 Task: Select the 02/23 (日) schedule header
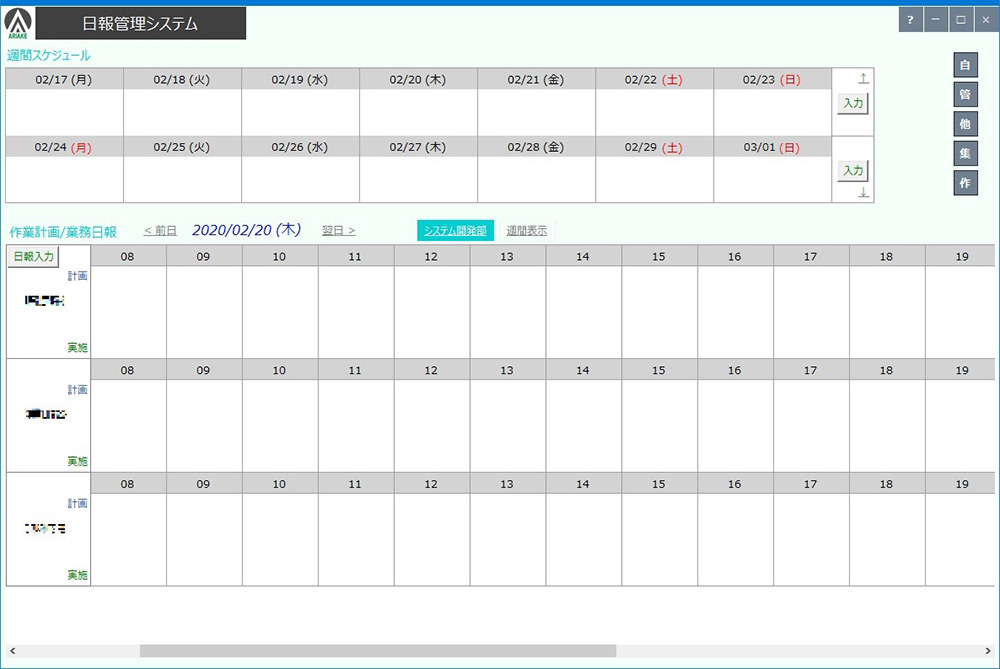772,80
